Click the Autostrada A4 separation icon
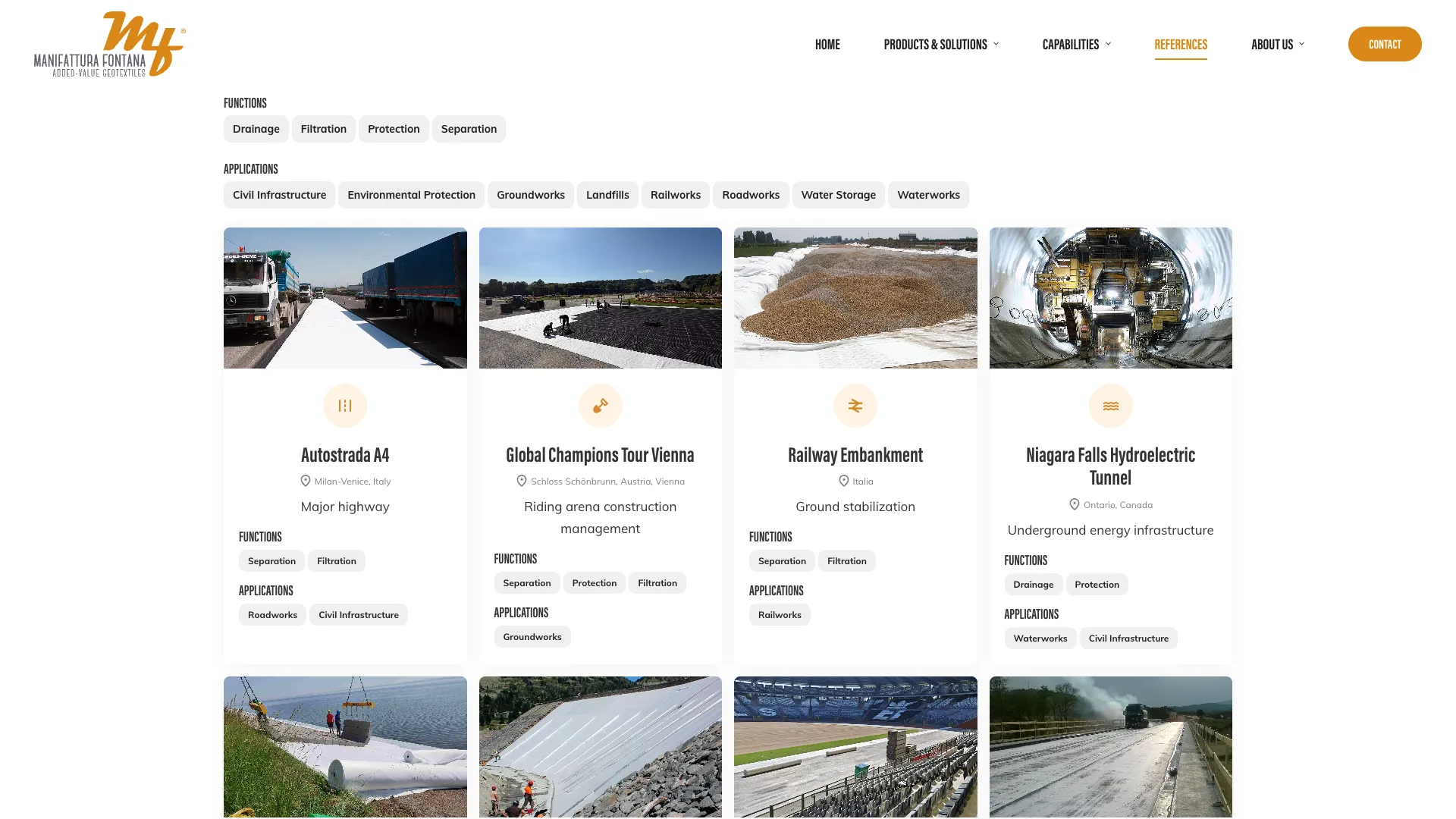Screen dimensions: 1456x819 (x=345, y=406)
